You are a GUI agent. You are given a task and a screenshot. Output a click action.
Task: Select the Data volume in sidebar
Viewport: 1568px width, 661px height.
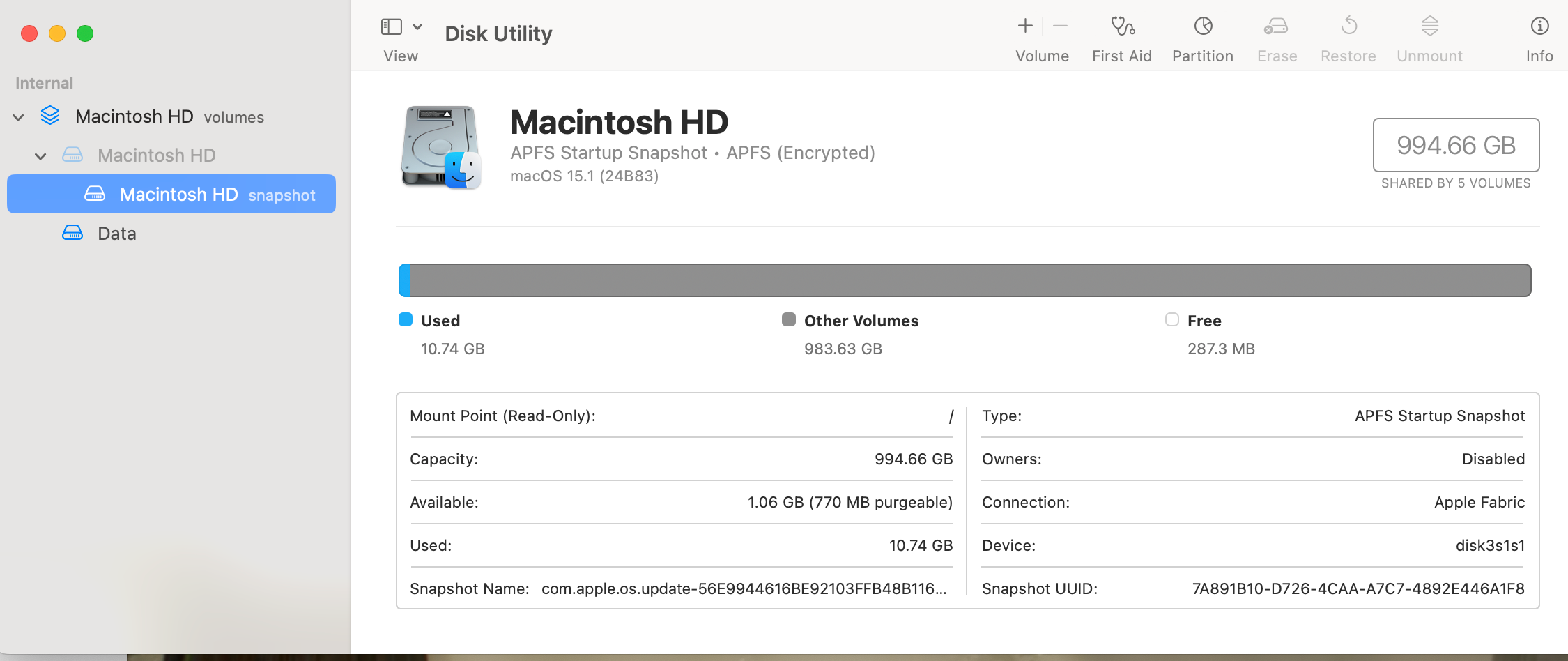[116, 234]
